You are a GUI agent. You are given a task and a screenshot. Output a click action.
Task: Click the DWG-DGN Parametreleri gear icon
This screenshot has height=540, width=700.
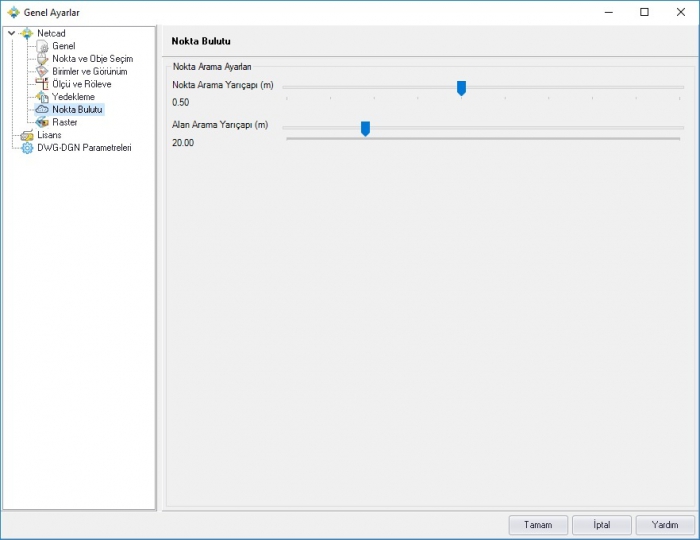coord(27,148)
